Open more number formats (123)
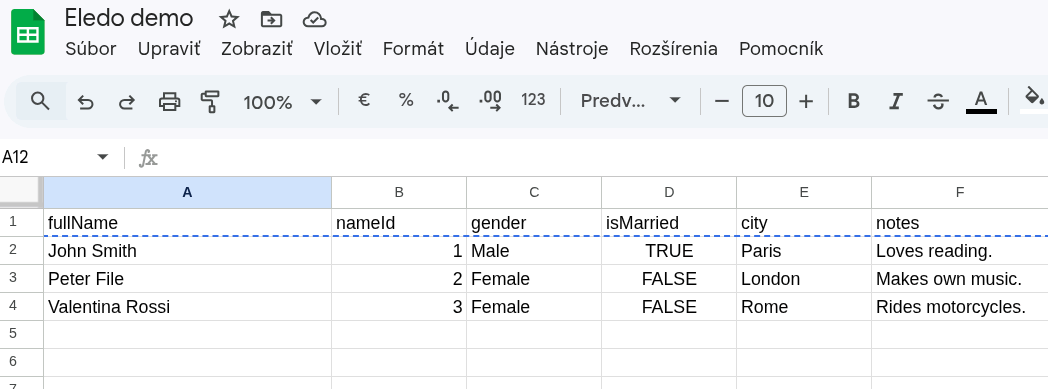 click(533, 100)
